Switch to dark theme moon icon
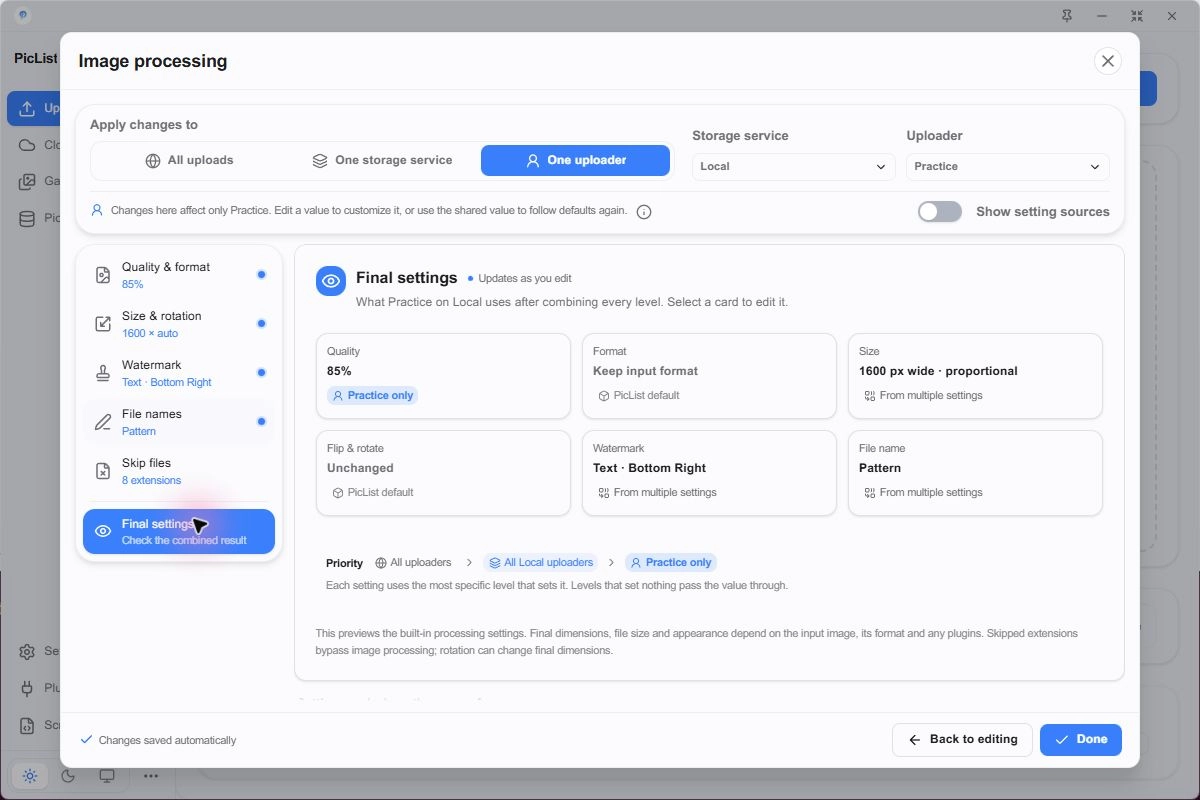The height and width of the screenshot is (800, 1200). point(68,776)
